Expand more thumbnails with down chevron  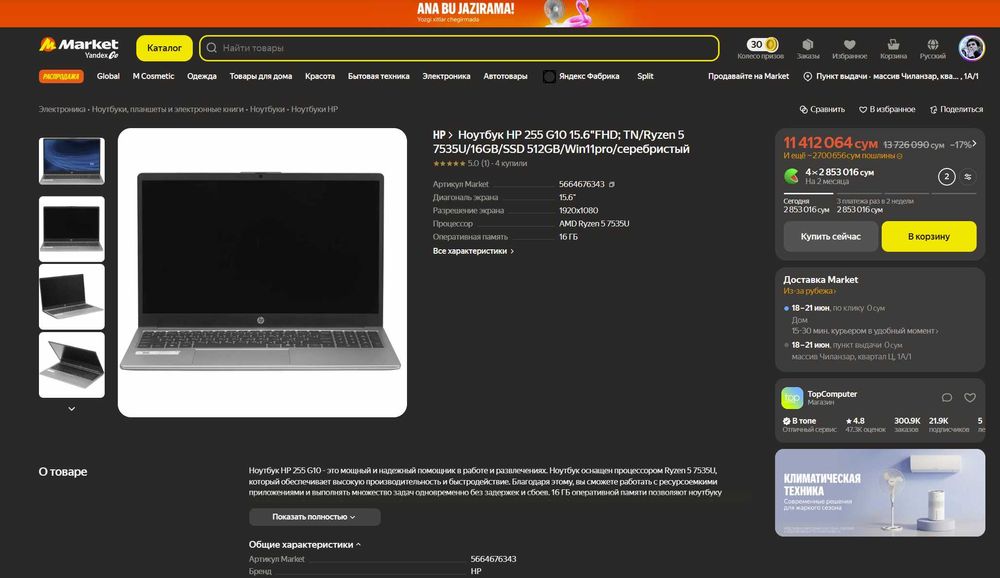click(71, 408)
